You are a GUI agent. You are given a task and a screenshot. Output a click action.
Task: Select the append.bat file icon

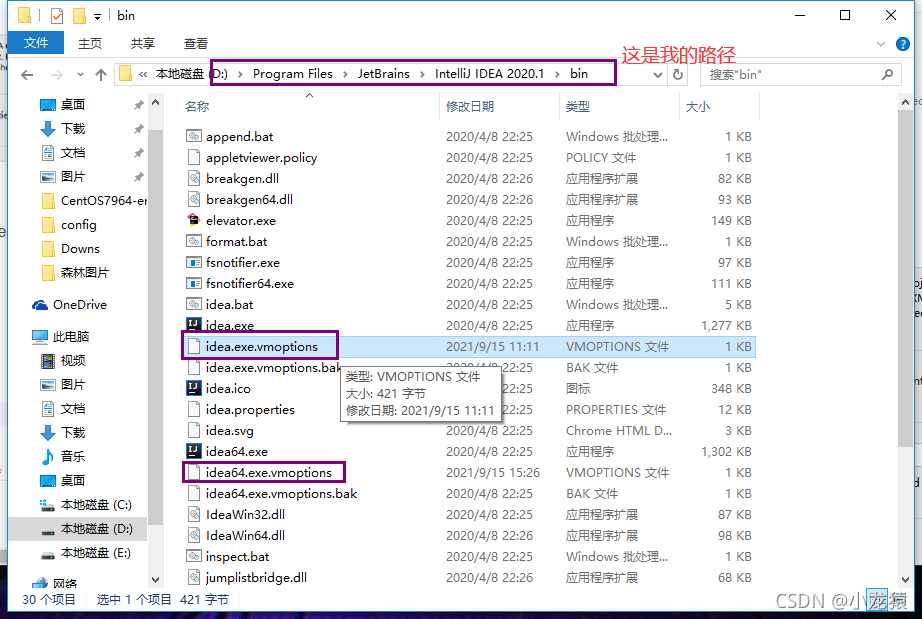(x=193, y=136)
